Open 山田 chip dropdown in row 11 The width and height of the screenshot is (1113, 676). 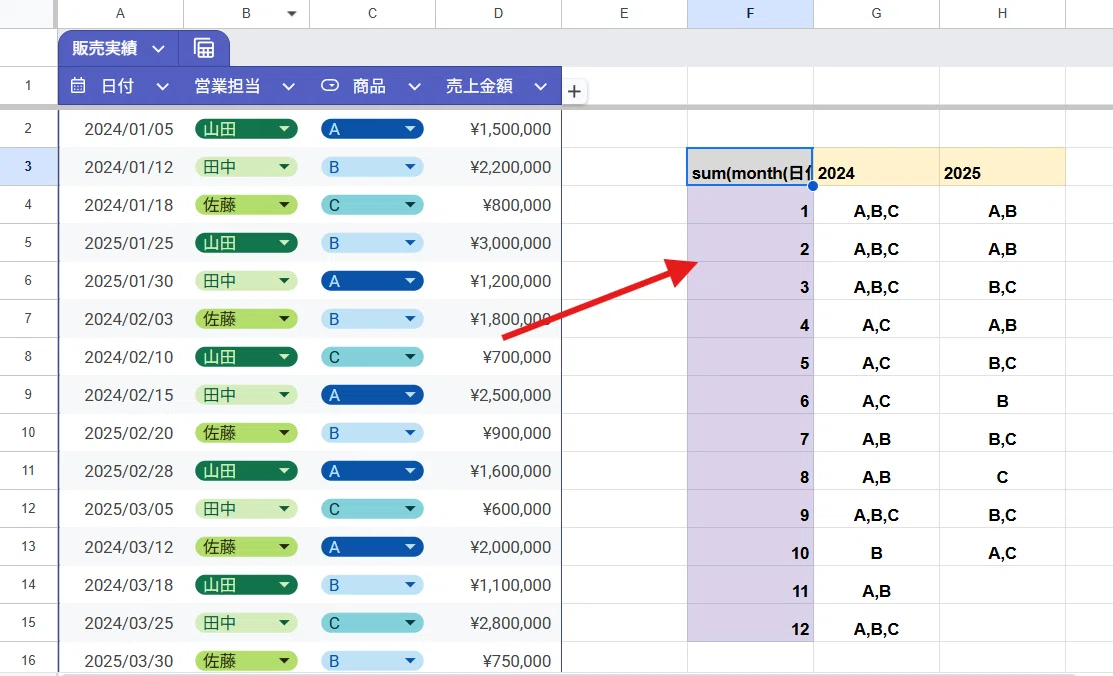(x=284, y=471)
